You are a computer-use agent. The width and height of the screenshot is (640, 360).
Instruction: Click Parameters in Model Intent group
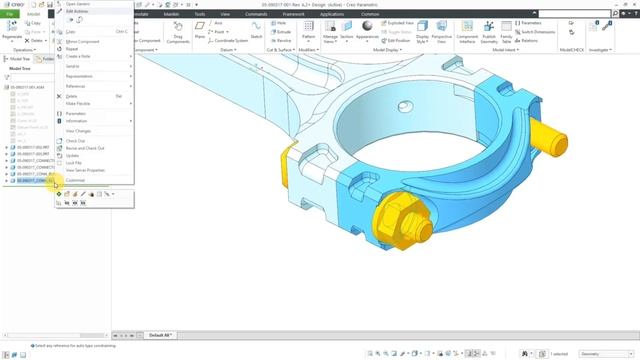point(528,23)
